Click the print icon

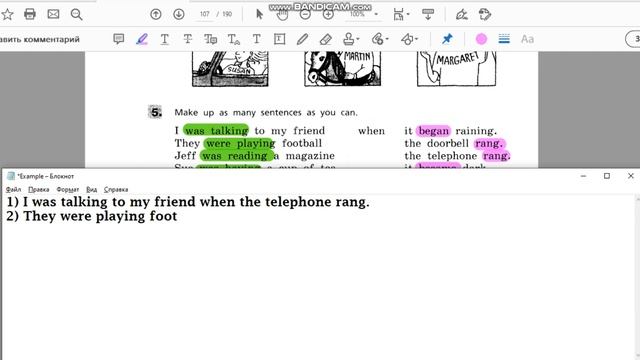point(30,14)
